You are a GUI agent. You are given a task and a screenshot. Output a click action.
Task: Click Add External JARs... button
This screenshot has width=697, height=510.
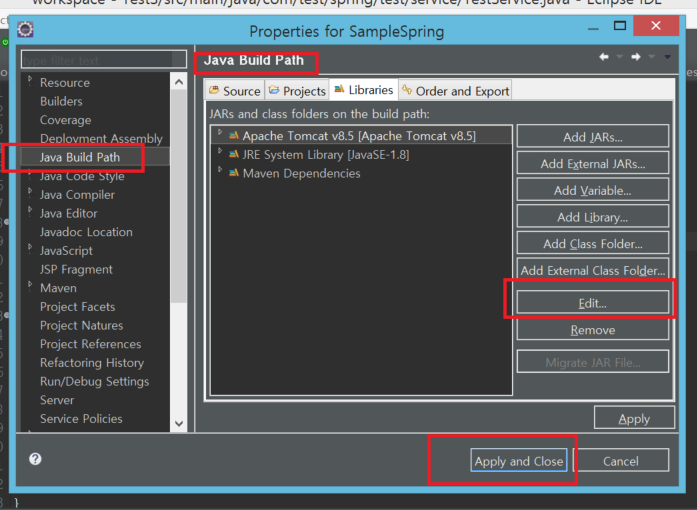pos(593,164)
